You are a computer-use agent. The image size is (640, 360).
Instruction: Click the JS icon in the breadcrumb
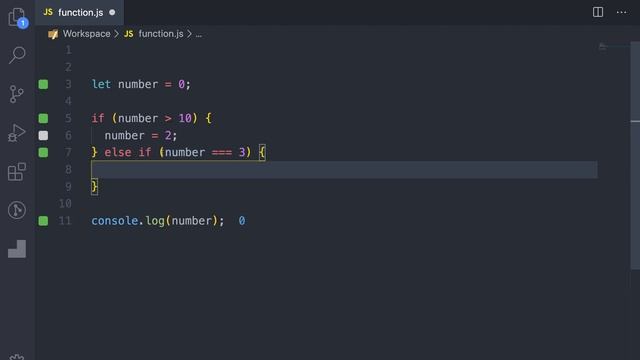(x=129, y=34)
